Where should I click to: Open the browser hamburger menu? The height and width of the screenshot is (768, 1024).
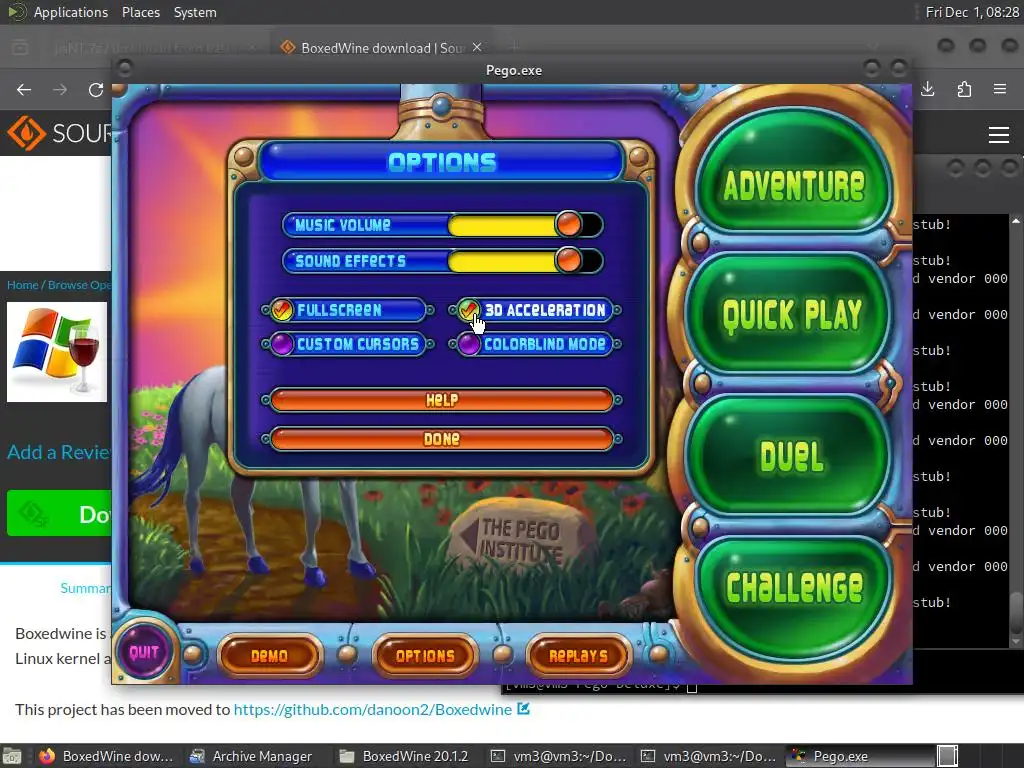(x=1000, y=89)
